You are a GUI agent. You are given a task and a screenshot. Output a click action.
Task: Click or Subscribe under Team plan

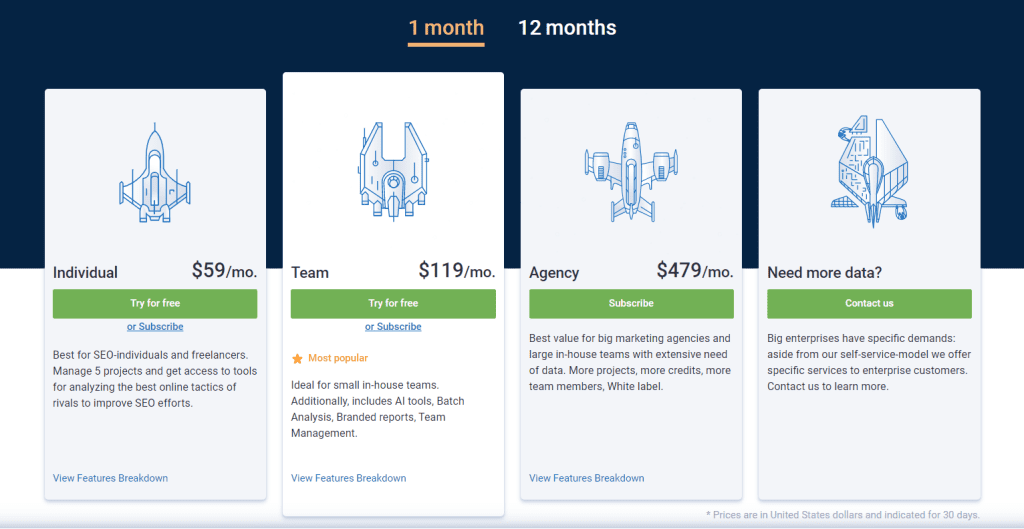(x=393, y=327)
